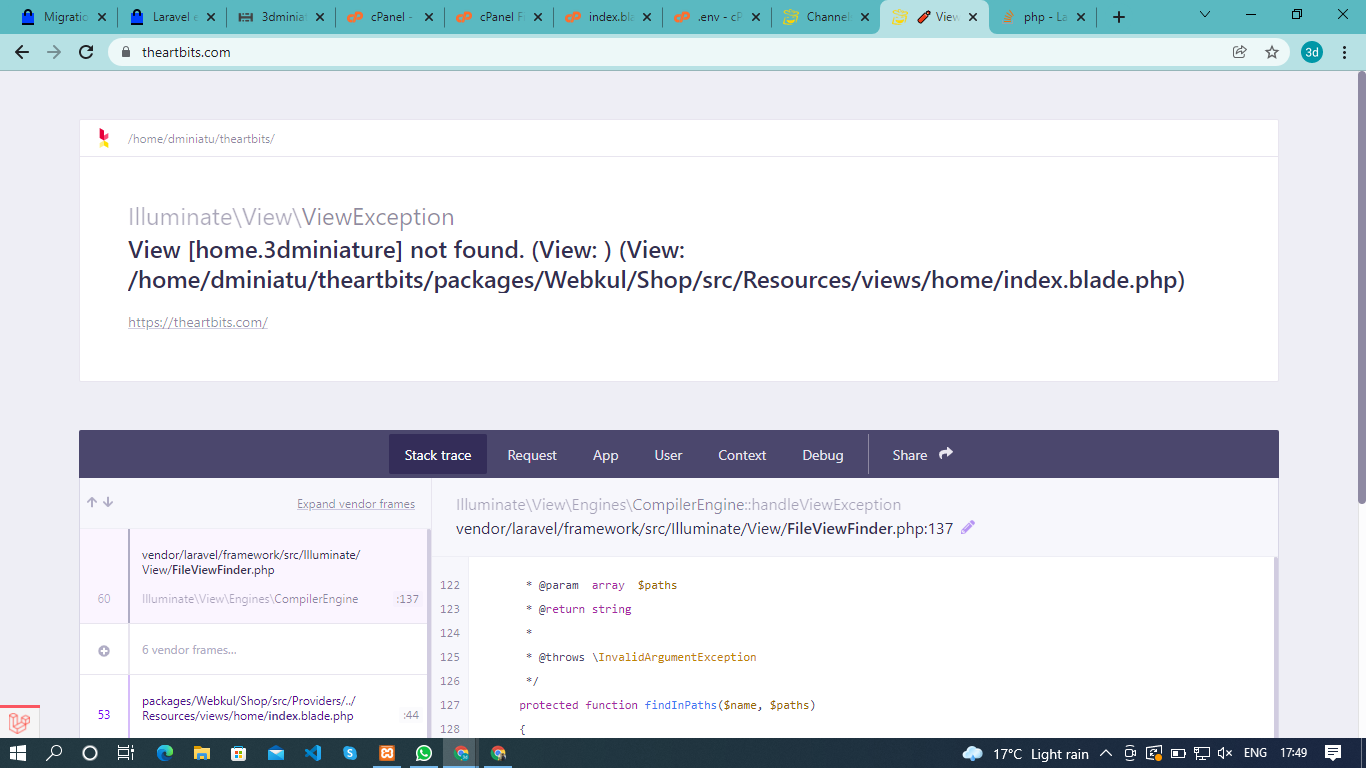Click the browser forward arrow
Viewport: 1366px width, 768px height.
pos(54,52)
